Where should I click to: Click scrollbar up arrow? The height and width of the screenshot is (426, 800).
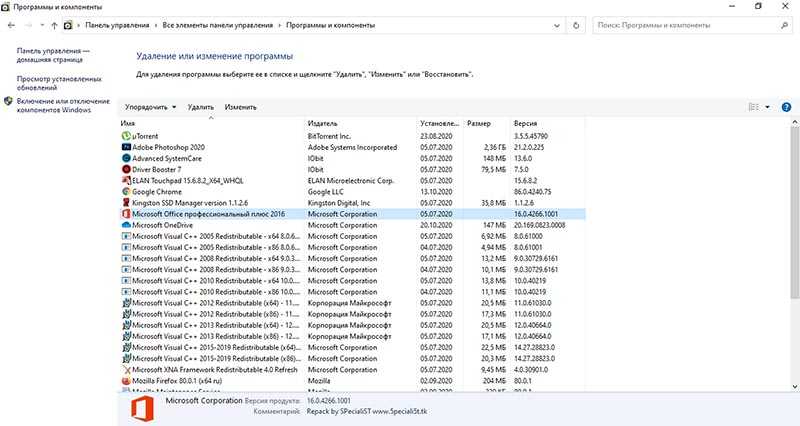(x=795, y=122)
